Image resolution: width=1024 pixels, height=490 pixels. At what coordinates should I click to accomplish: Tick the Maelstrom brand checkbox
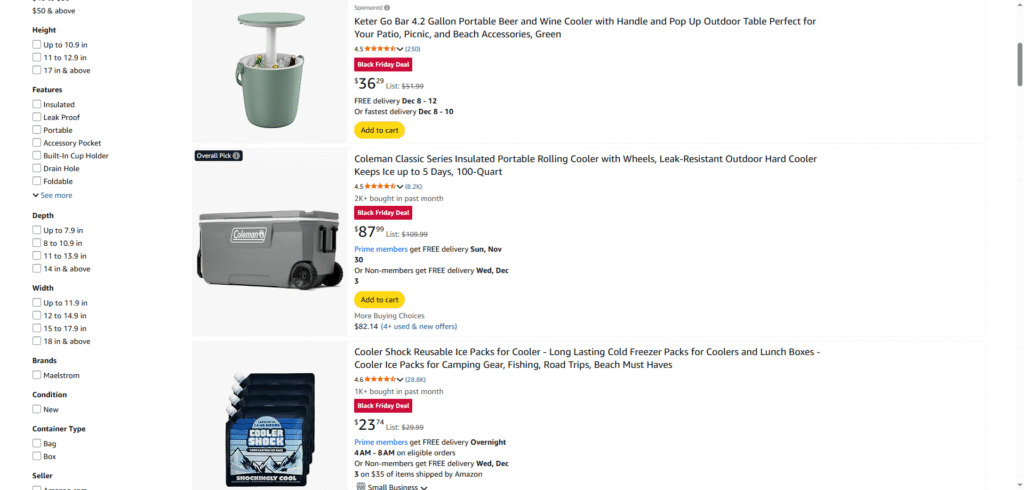coord(37,375)
